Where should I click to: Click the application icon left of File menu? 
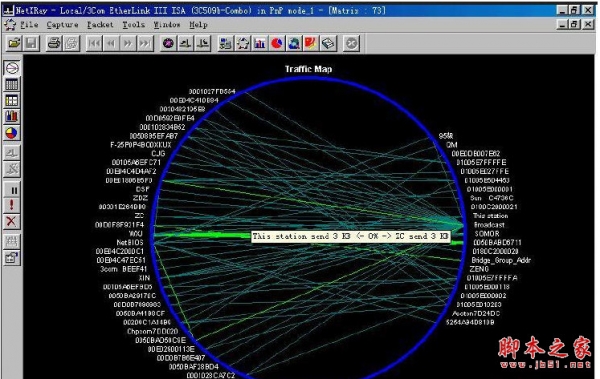(x=10, y=25)
